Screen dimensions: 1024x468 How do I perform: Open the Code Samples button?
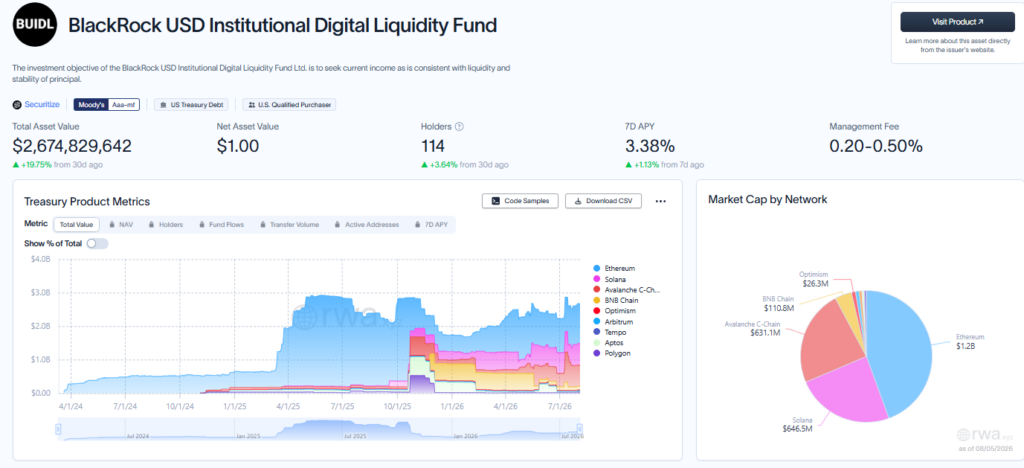click(520, 201)
